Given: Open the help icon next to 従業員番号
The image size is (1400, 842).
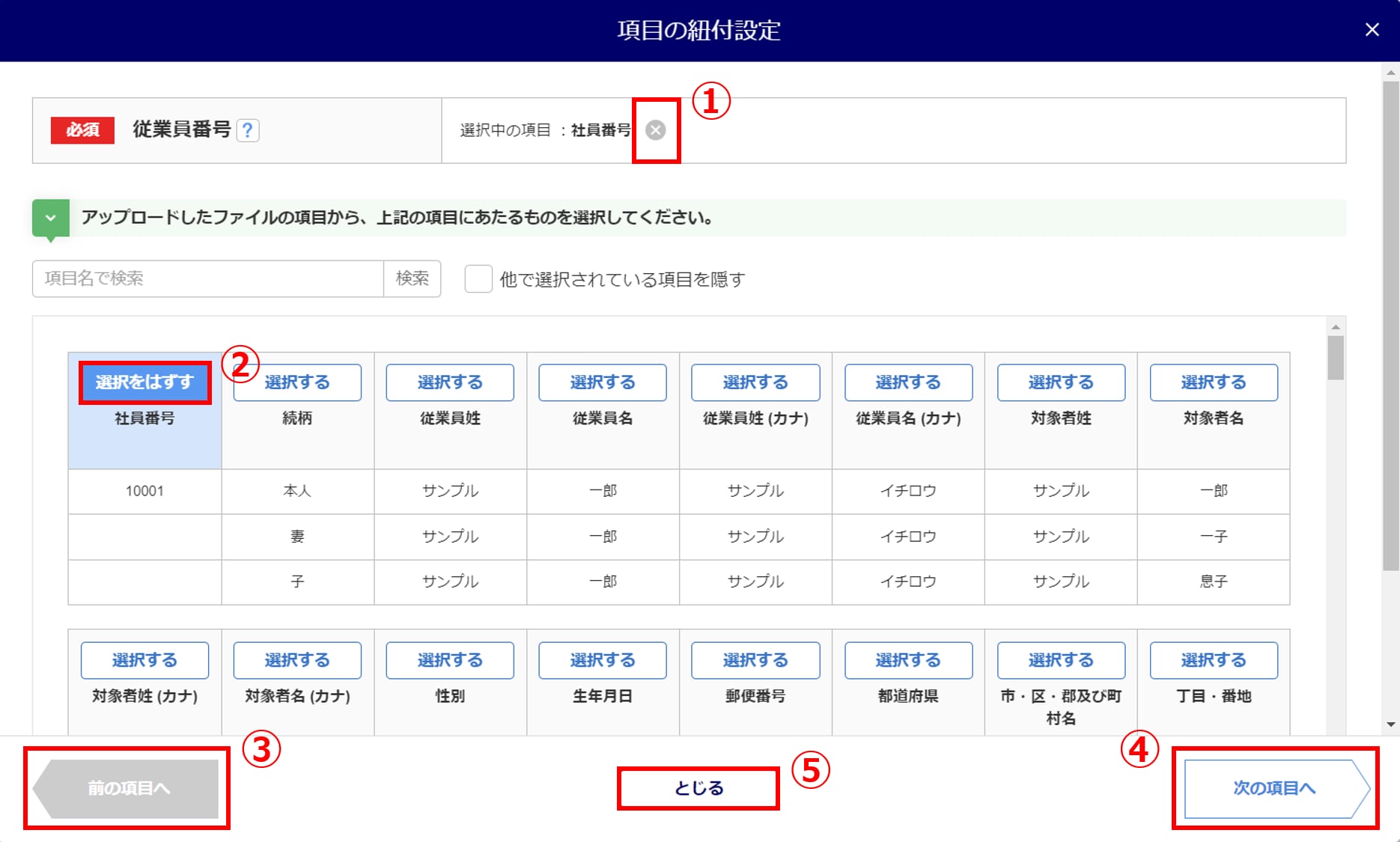Looking at the screenshot, I should click(x=248, y=130).
